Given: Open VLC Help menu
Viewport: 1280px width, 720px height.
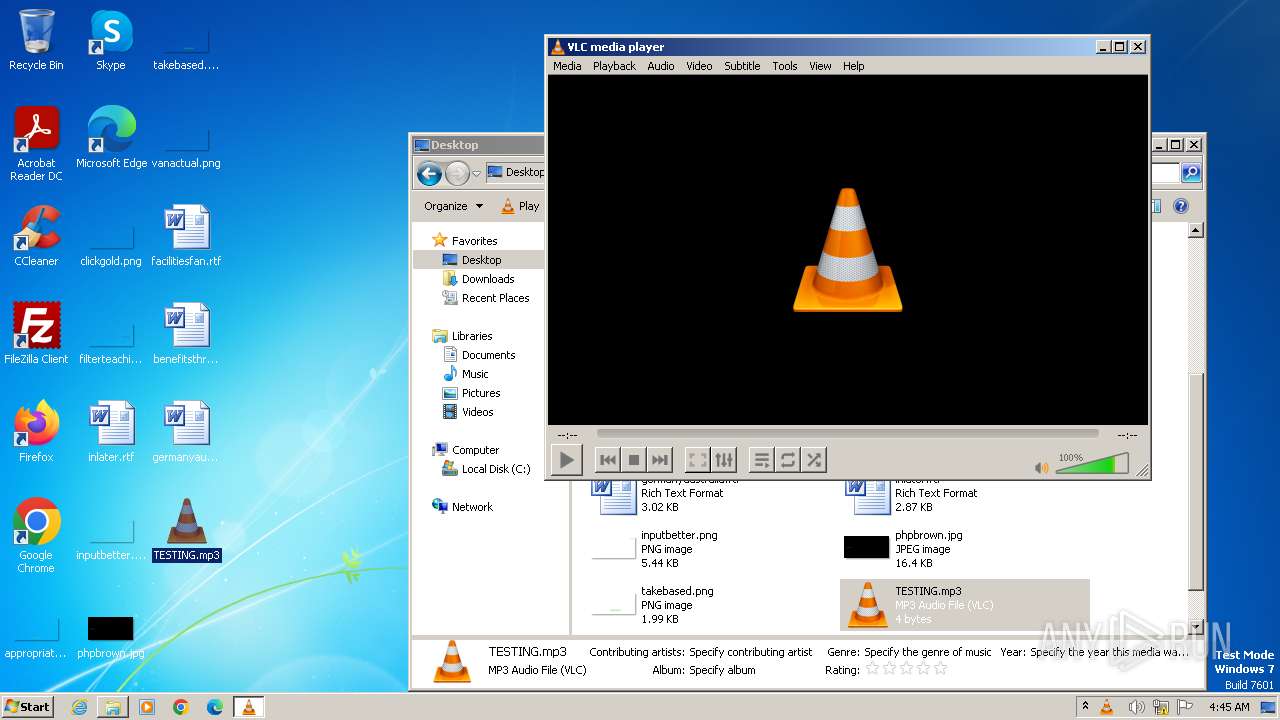Looking at the screenshot, I should tap(853, 66).
